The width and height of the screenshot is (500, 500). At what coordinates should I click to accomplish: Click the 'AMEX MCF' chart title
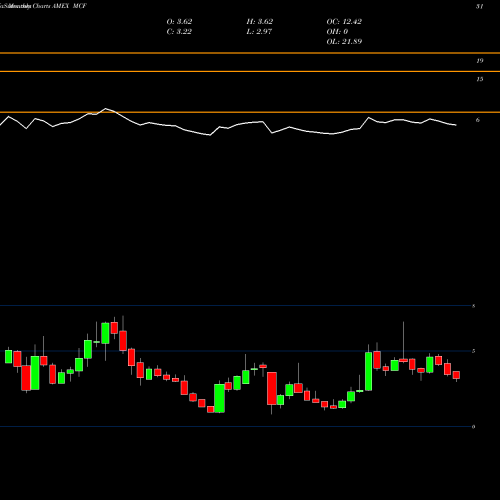(x=69, y=6)
